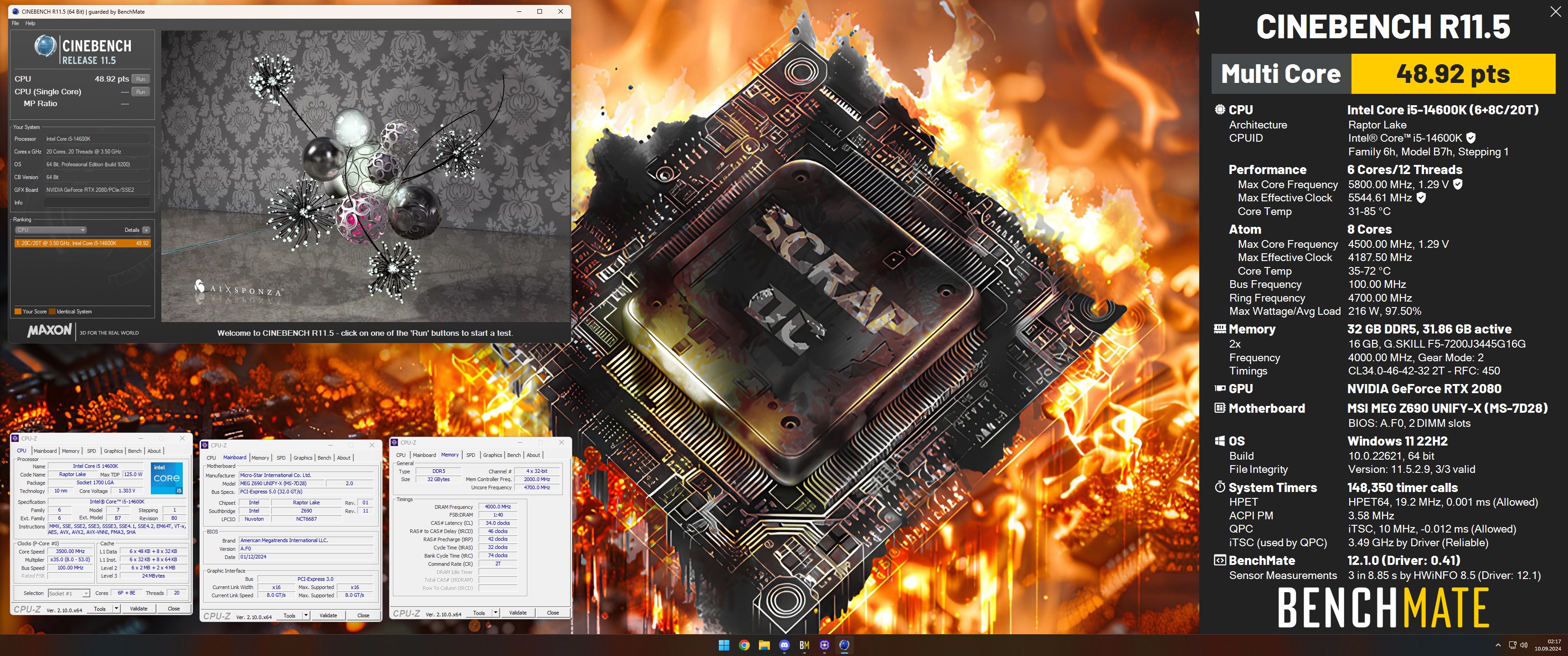Select the ranking entry scoring 48.92

pyautogui.click(x=82, y=243)
